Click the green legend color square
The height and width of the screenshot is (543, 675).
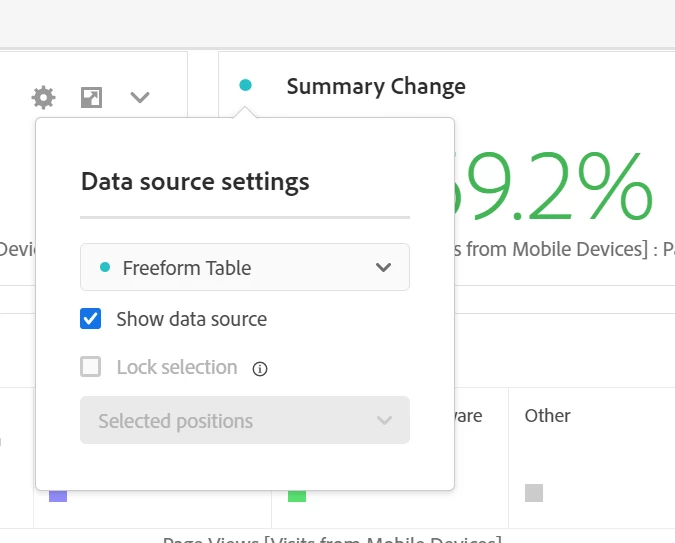pyautogui.click(x=297, y=496)
